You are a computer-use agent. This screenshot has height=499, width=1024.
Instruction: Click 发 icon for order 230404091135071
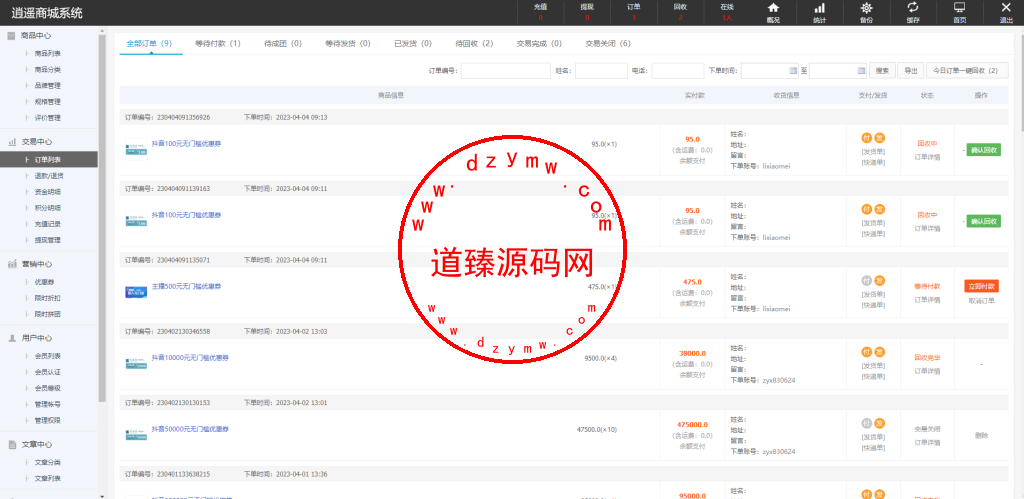(x=880, y=281)
